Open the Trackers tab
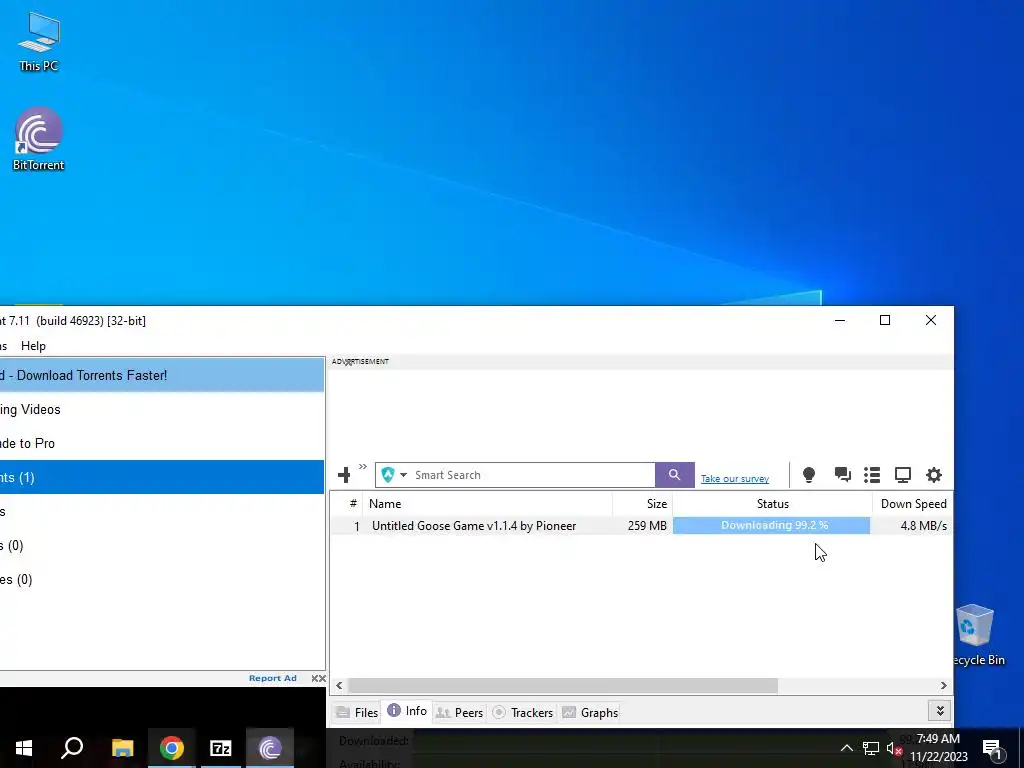This screenshot has width=1024, height=768. coord(522,712)
